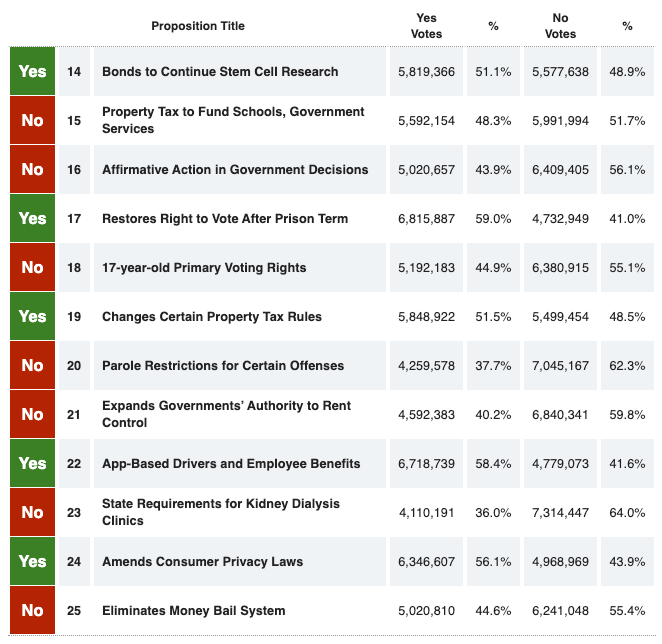Open Bonds to Continue Stem Cell Research
This screenshot has width=662, height=644.
pos(220,72)
